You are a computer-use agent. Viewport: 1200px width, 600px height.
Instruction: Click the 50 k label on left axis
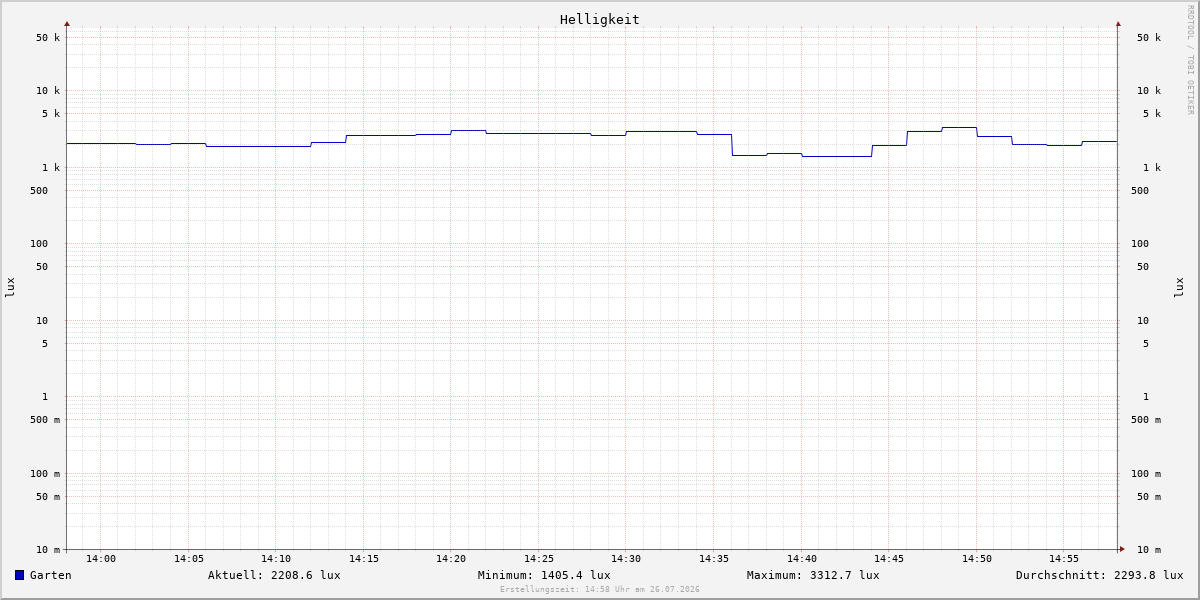pyautogui.click(x=48, y=38)
